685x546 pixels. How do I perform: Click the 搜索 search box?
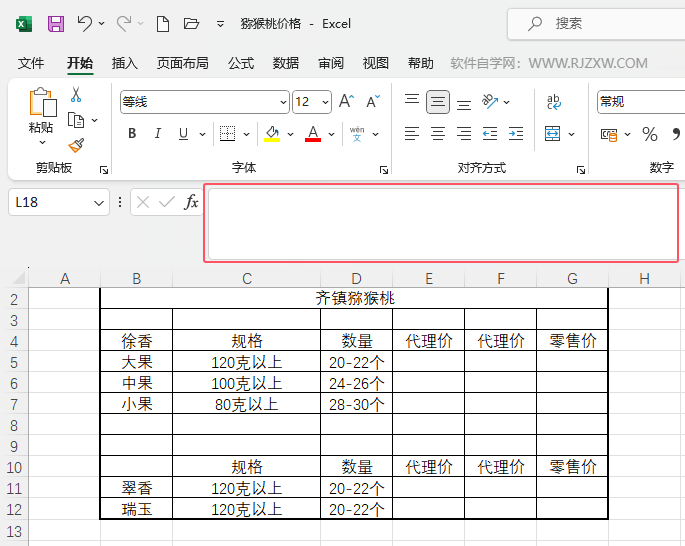coord(596,24)
